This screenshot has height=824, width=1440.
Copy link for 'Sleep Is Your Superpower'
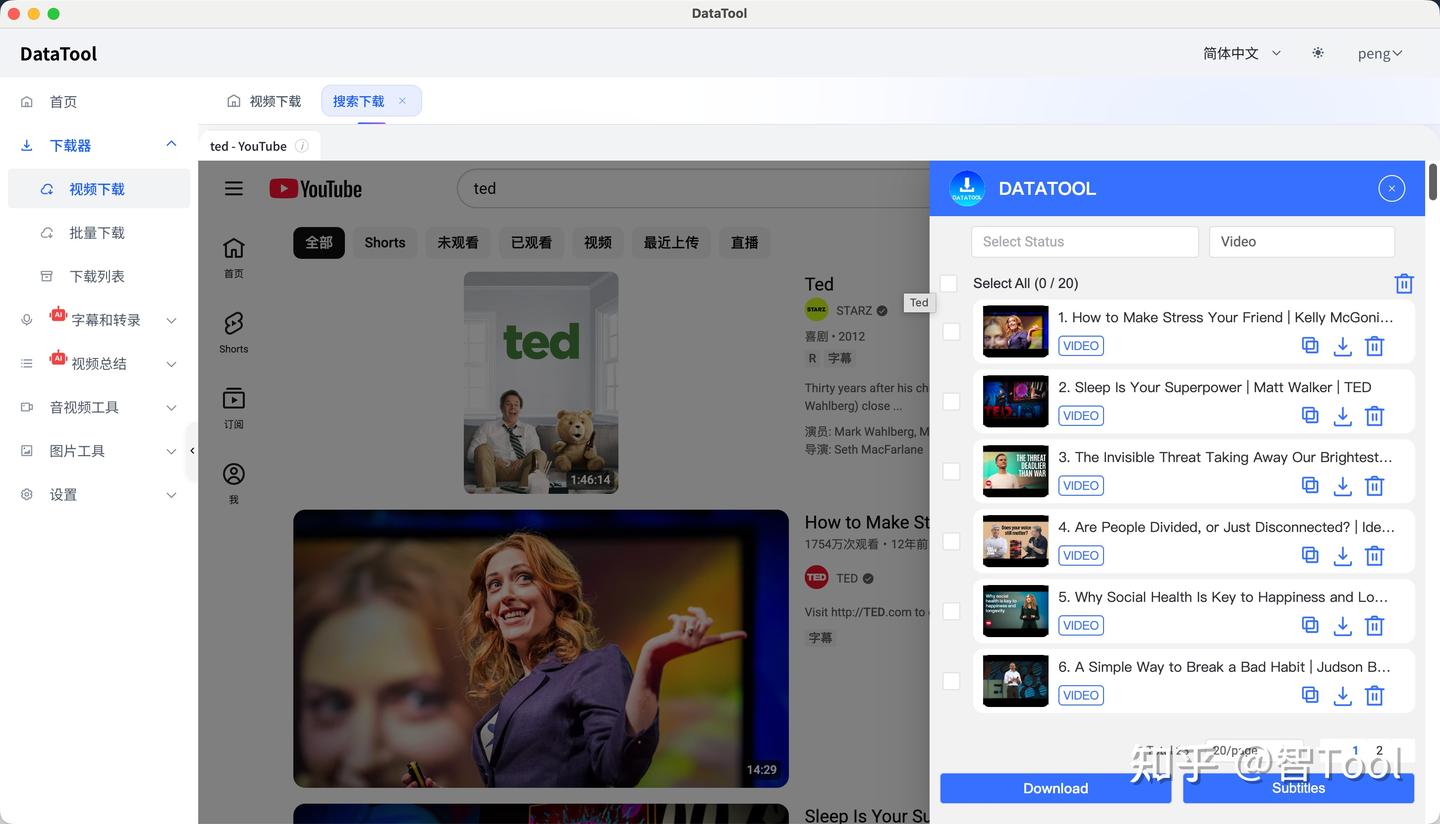(1310, 416)
